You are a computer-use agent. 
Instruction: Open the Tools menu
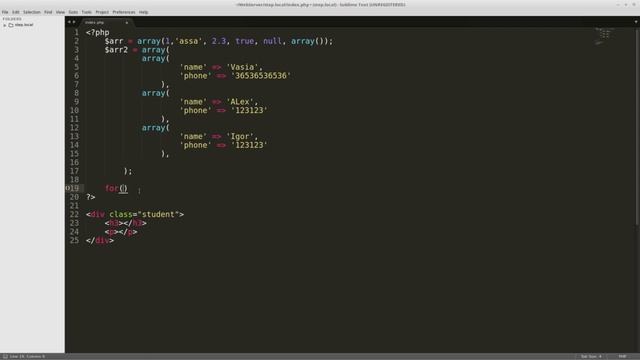coord(87,12)
